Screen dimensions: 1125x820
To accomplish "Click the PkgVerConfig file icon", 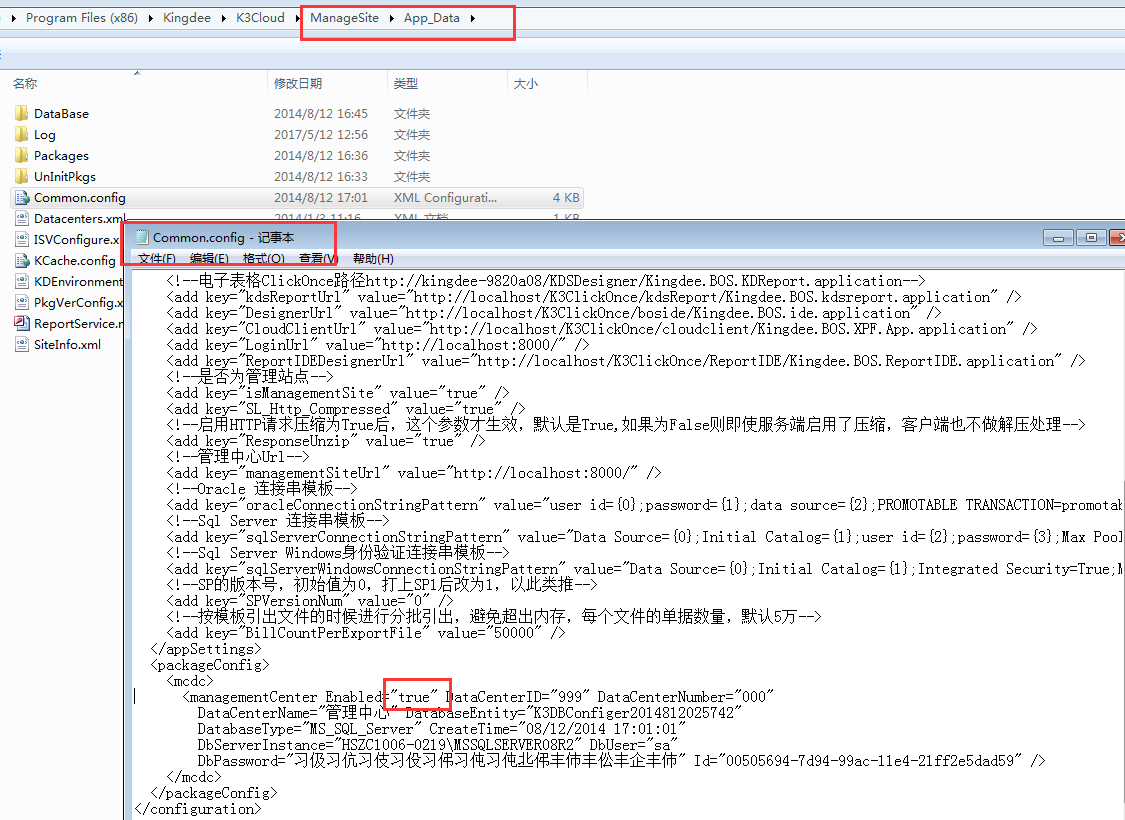I will 22,302.
